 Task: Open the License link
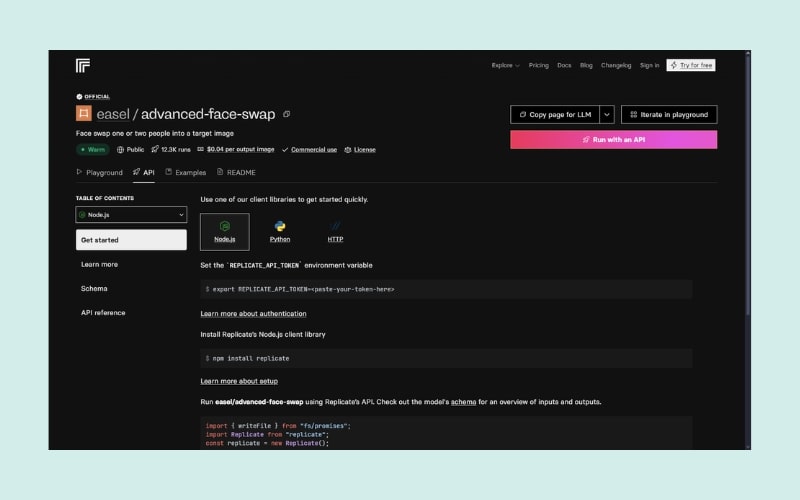[365, 149]
